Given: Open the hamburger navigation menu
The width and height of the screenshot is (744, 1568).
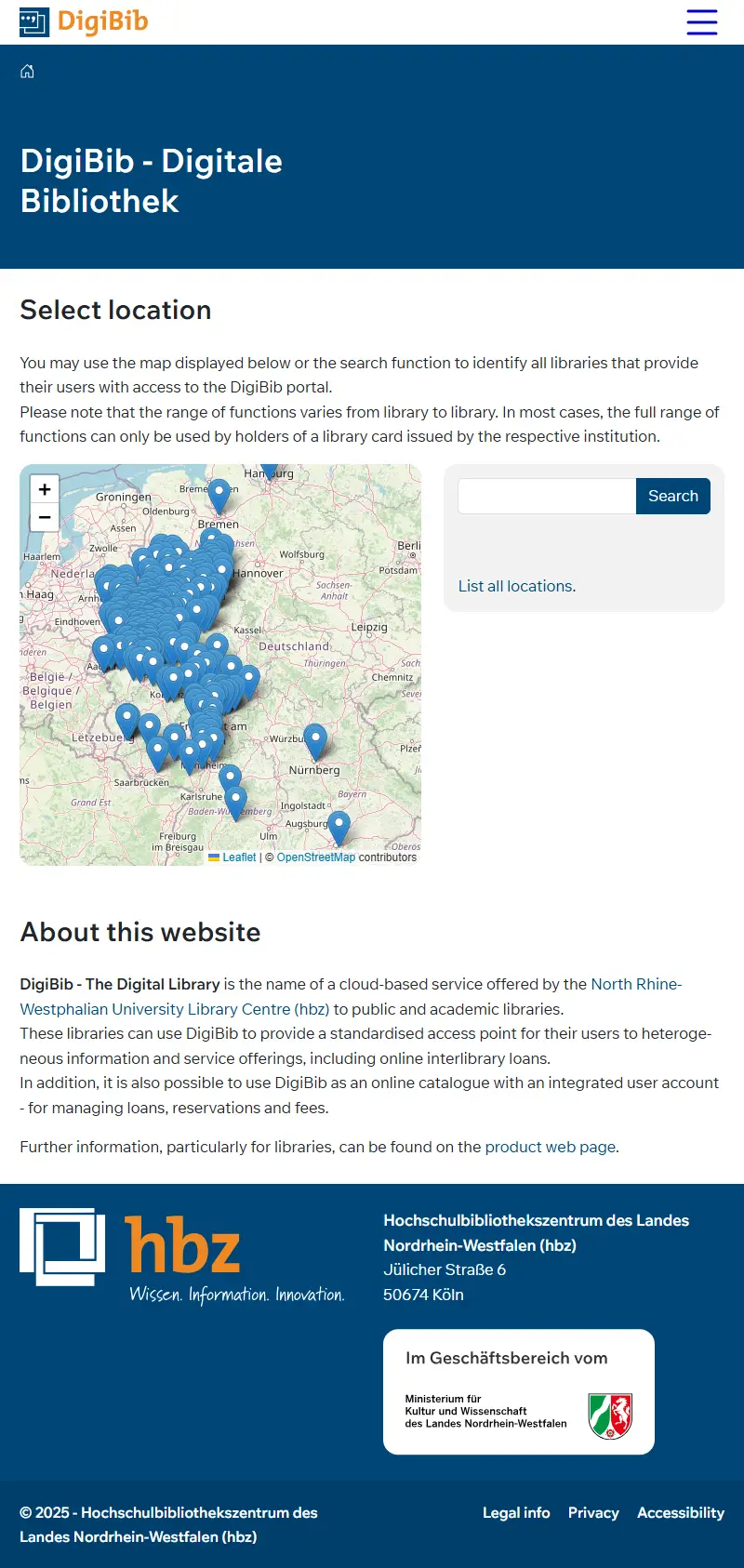Looking at the screenshot, I should coord(702,22).
